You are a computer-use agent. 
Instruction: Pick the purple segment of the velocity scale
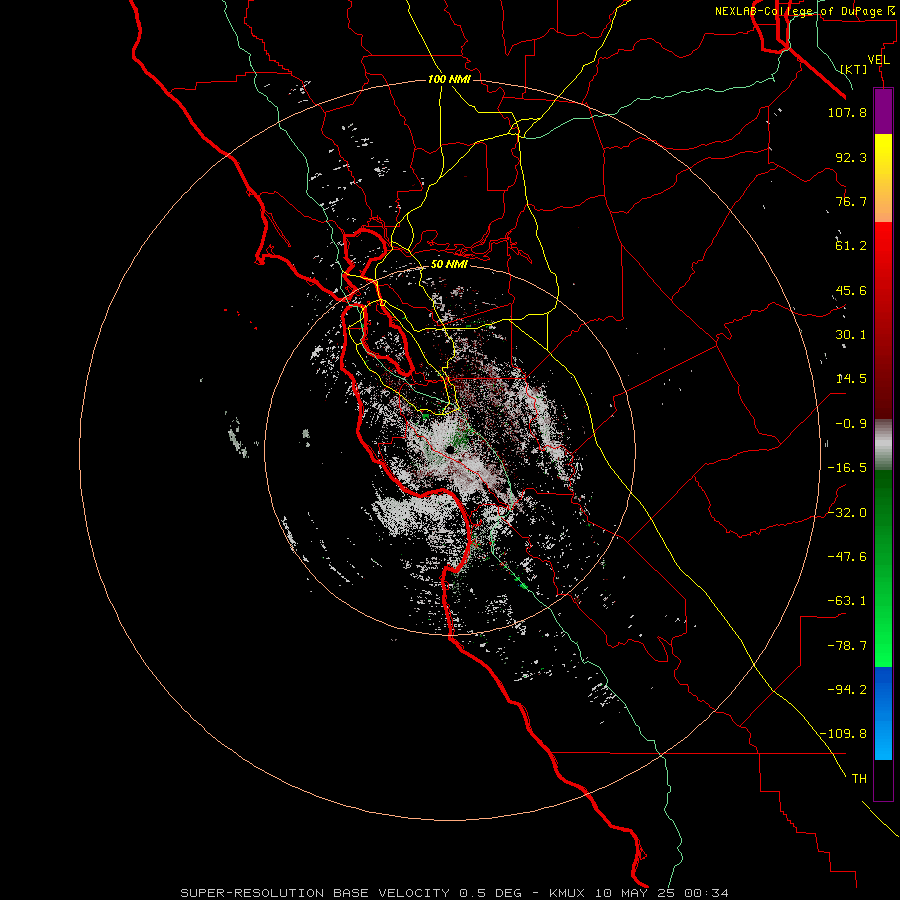[883, 112]
